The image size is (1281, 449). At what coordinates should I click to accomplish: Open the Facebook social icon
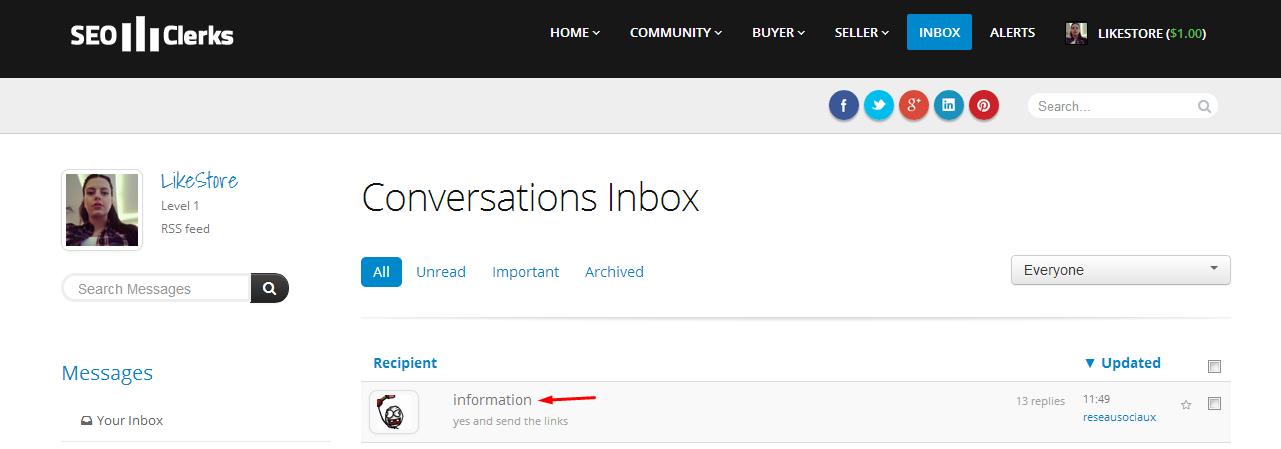point(844,105)
